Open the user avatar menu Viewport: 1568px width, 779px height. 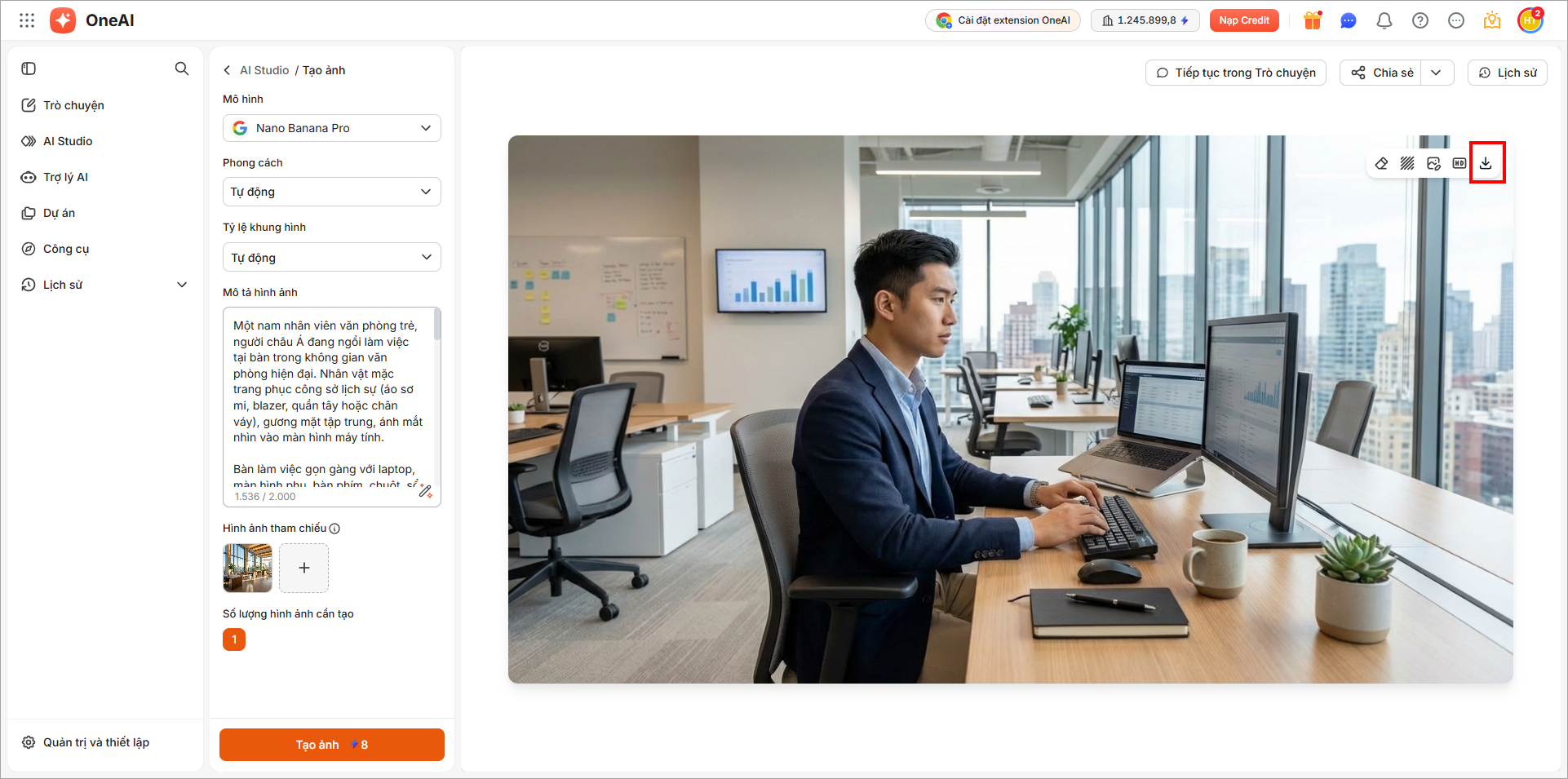1530,20
